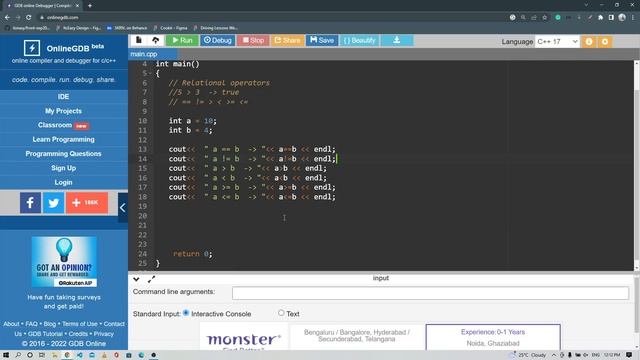Open Classroom in the sidebar
This screenshot has height=360, width=640.
click(x=63, y=125)
